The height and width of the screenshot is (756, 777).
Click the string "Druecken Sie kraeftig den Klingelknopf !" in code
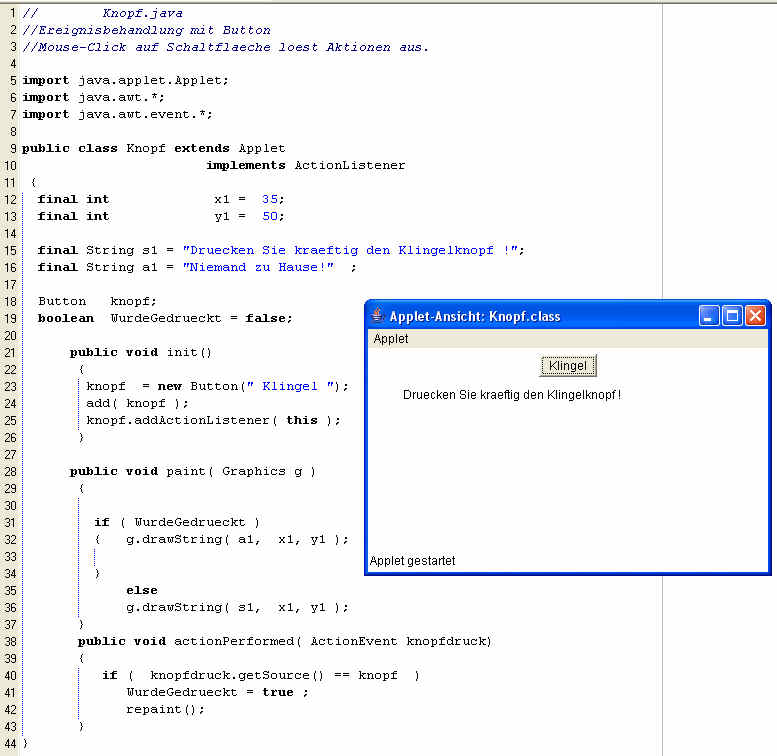[351, 250]
